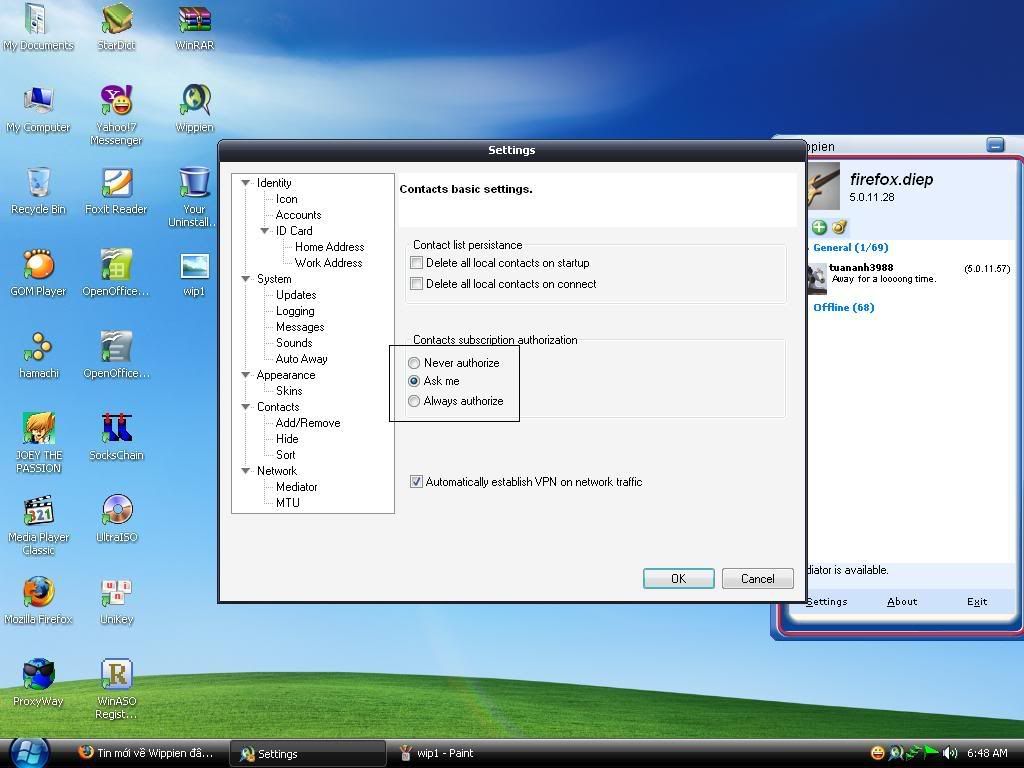Select the Yahoo!7 Messenger desktop icon
The image size is (1024, 768).
(116, 114)
